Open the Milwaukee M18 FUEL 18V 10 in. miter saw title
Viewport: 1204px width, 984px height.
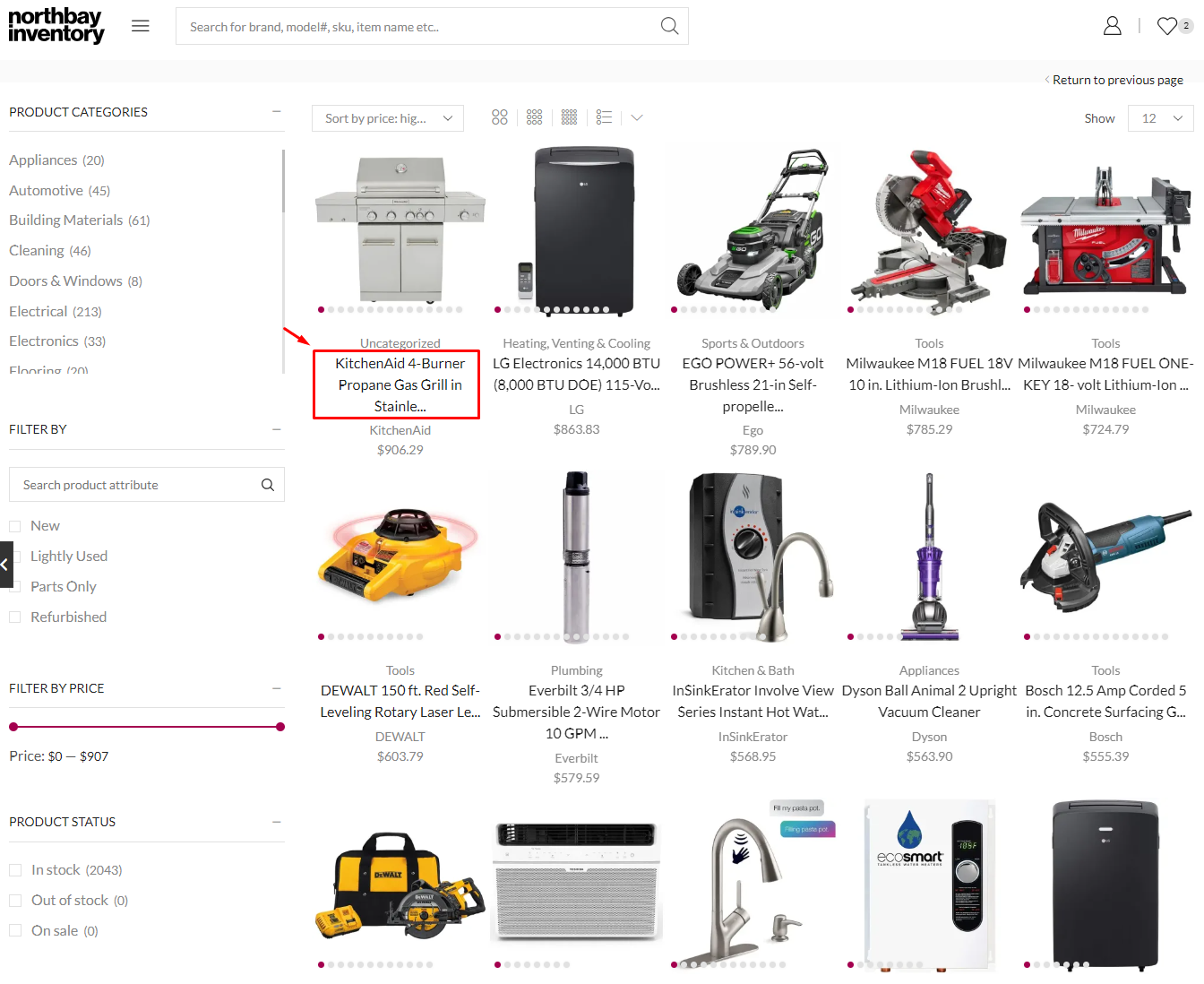point(929,374)
